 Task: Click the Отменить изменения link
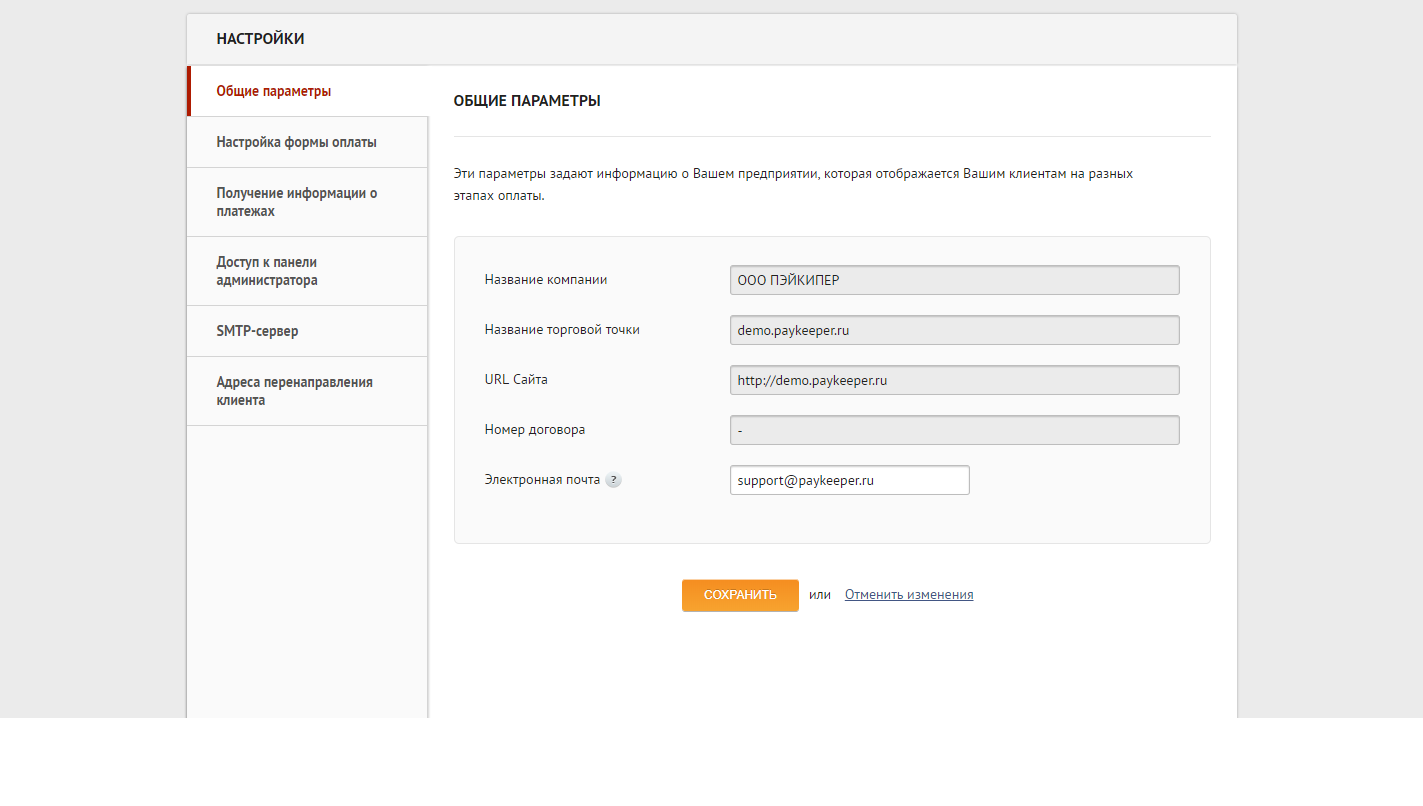pos(908,594)
